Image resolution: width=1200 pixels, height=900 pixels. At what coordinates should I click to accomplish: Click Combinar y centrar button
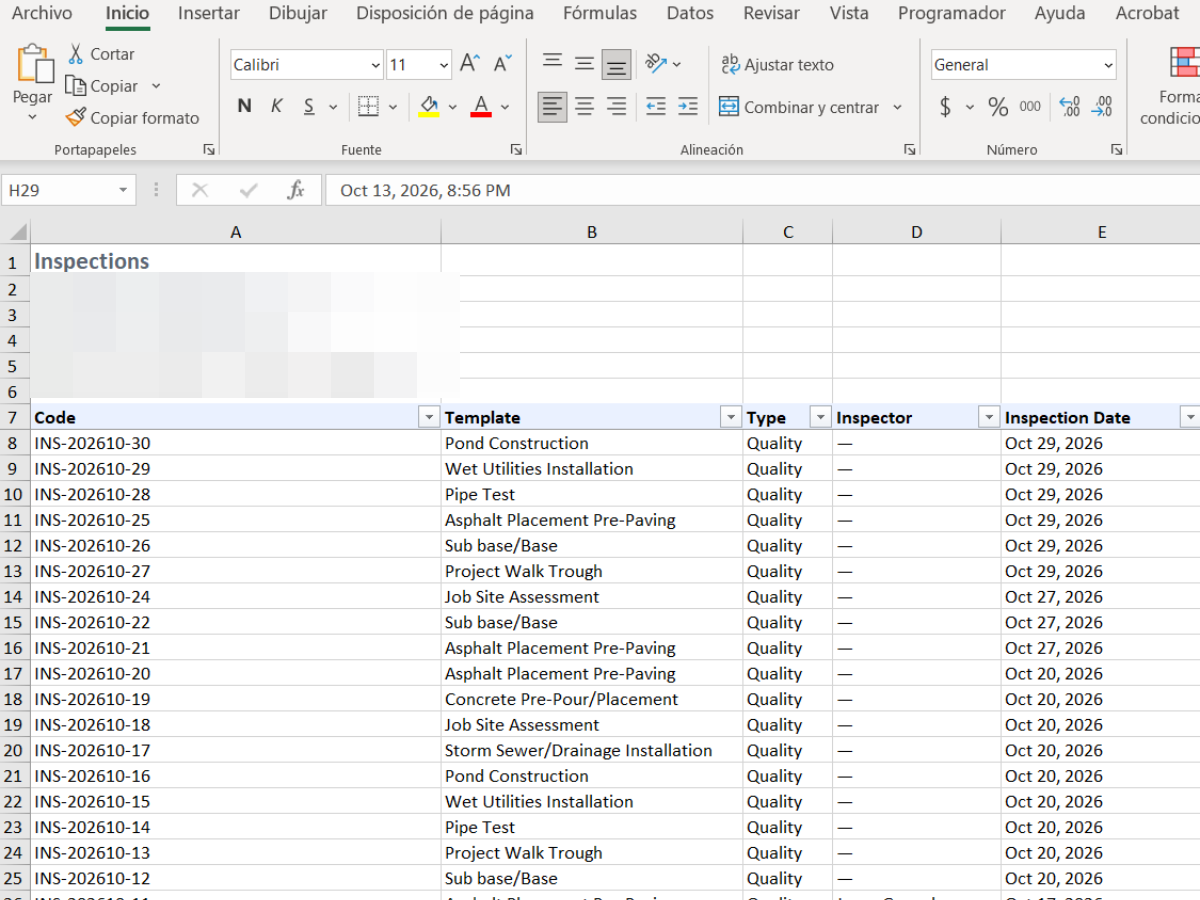pos(799,107)
